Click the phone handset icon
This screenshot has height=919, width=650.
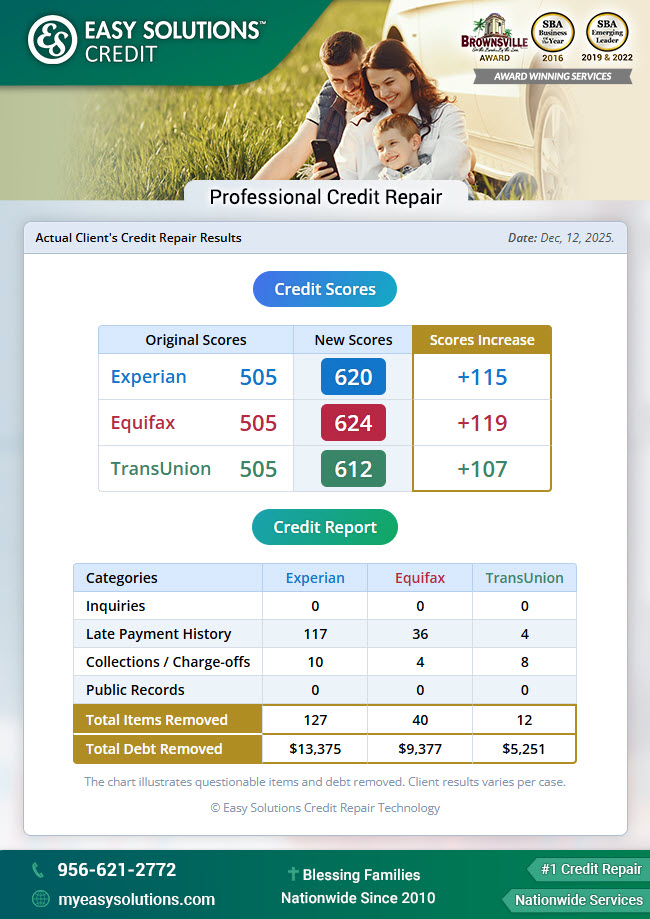(38, 870)
